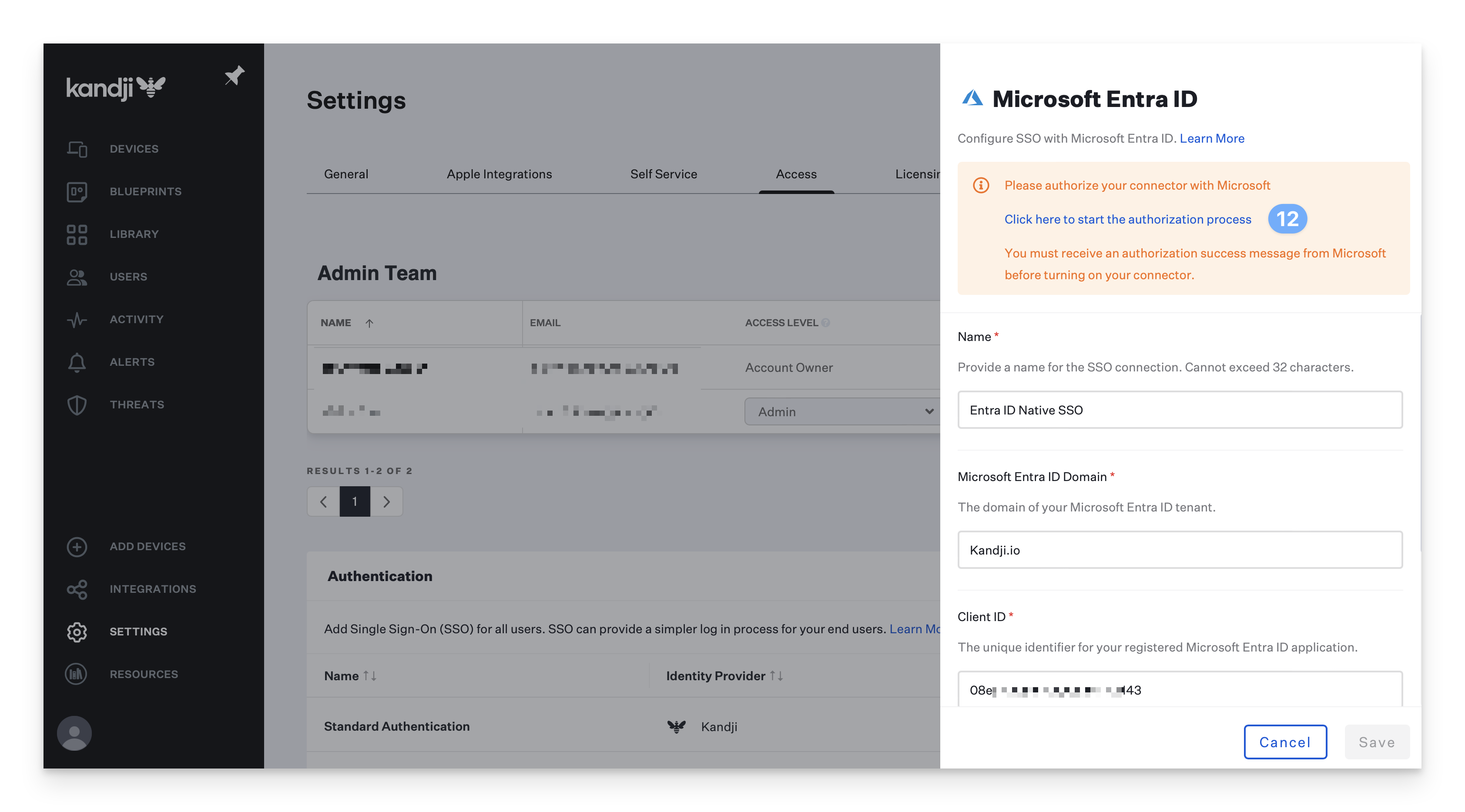Click the Add Devices plus icon

(77, 546)
